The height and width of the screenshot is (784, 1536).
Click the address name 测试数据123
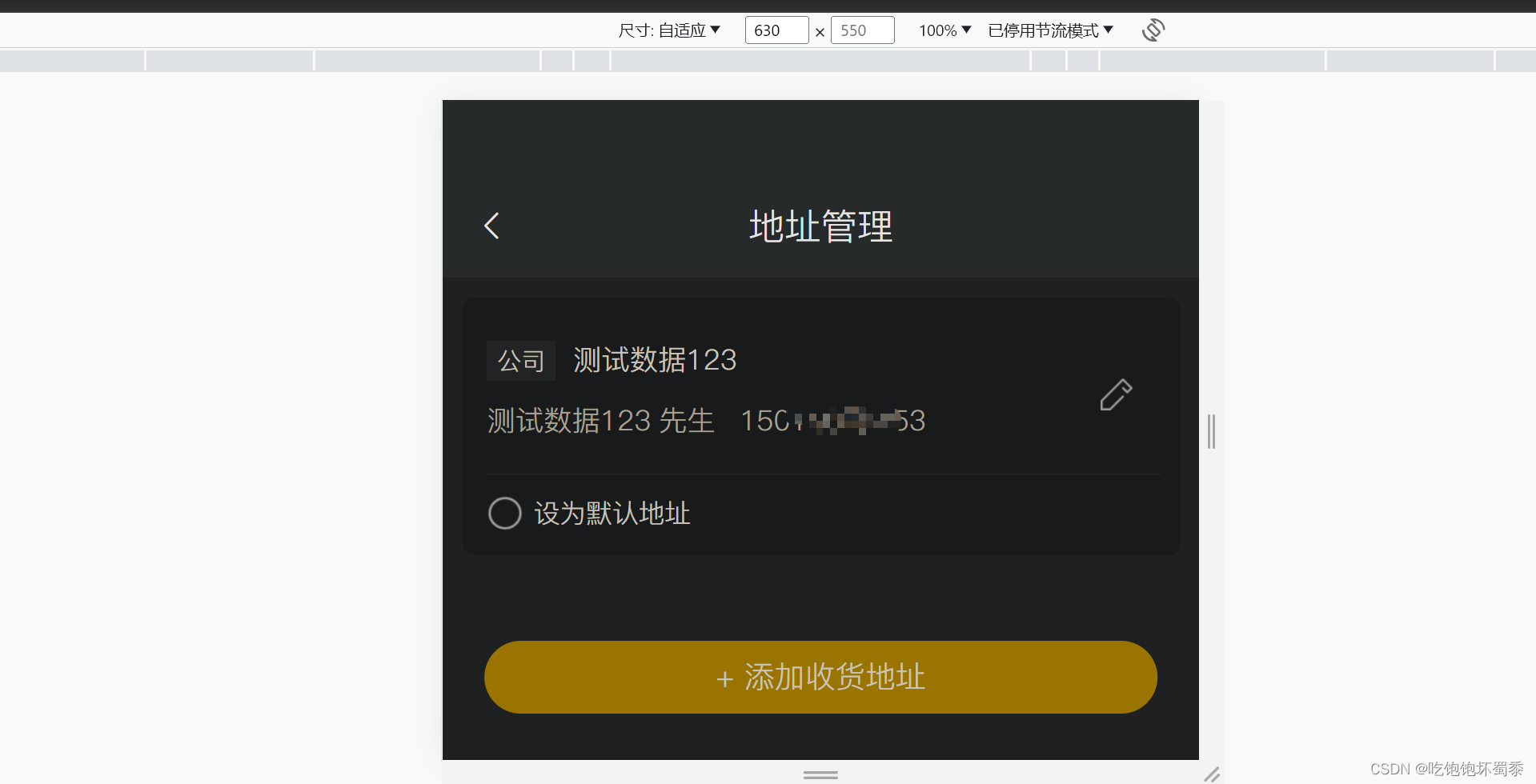(655, 360)
